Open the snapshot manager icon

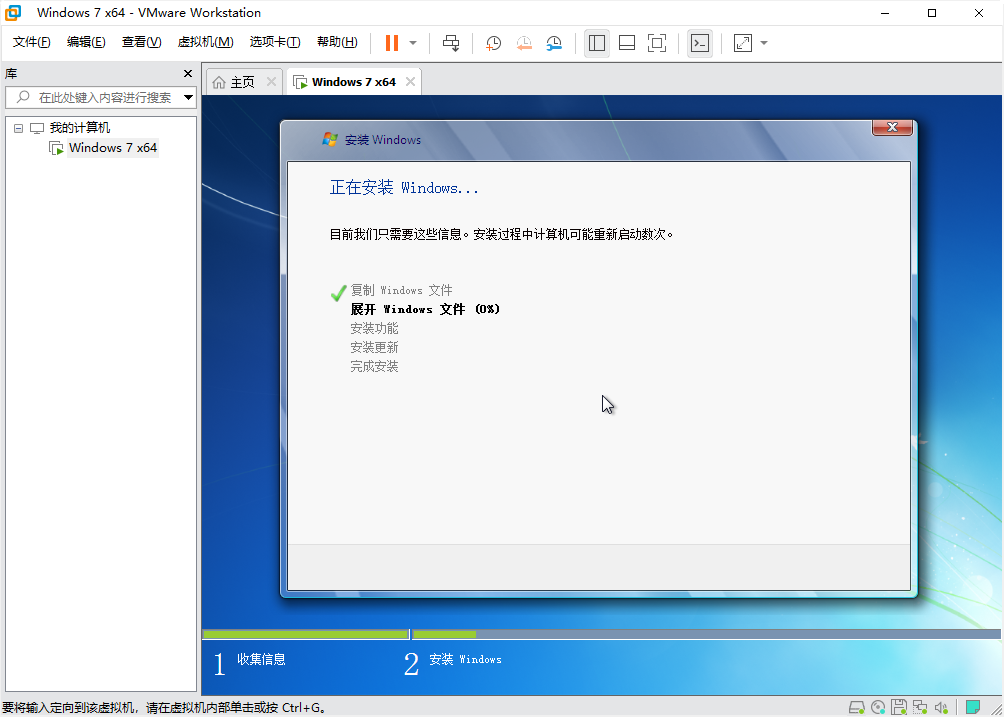pos(554,43)
